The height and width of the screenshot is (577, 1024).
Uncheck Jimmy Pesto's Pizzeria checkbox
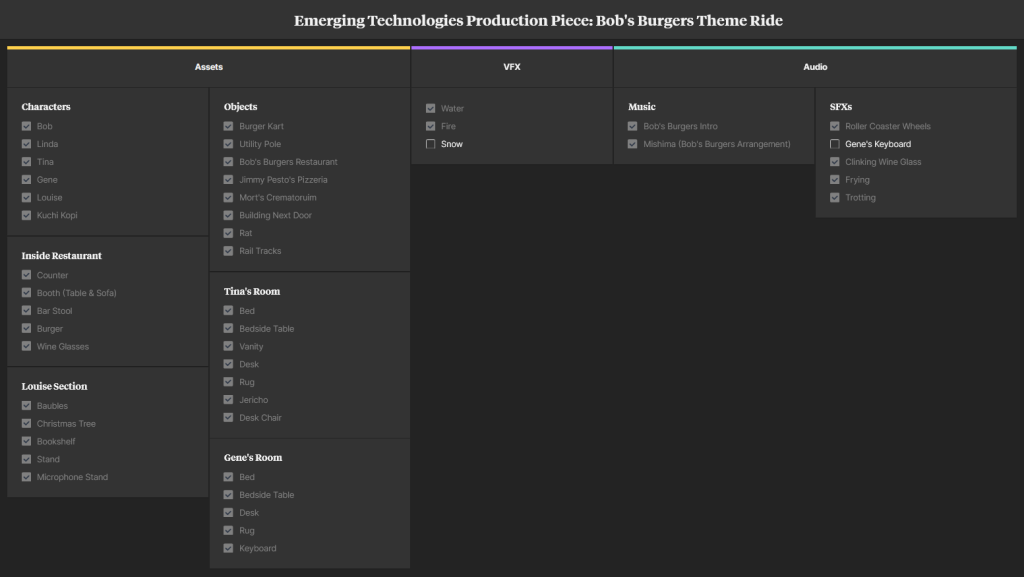pos(229,180)
